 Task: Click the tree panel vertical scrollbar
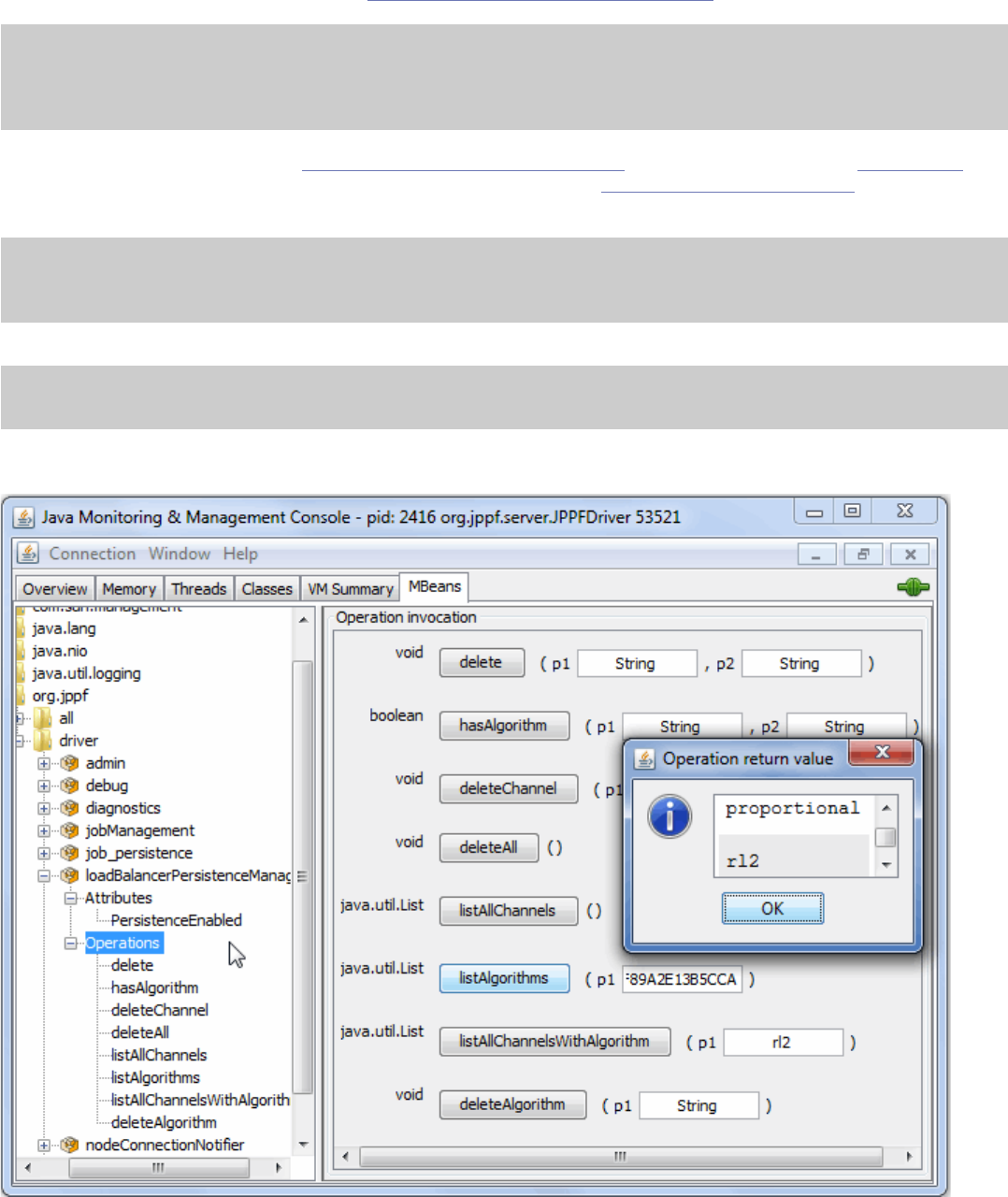[302, 877]
